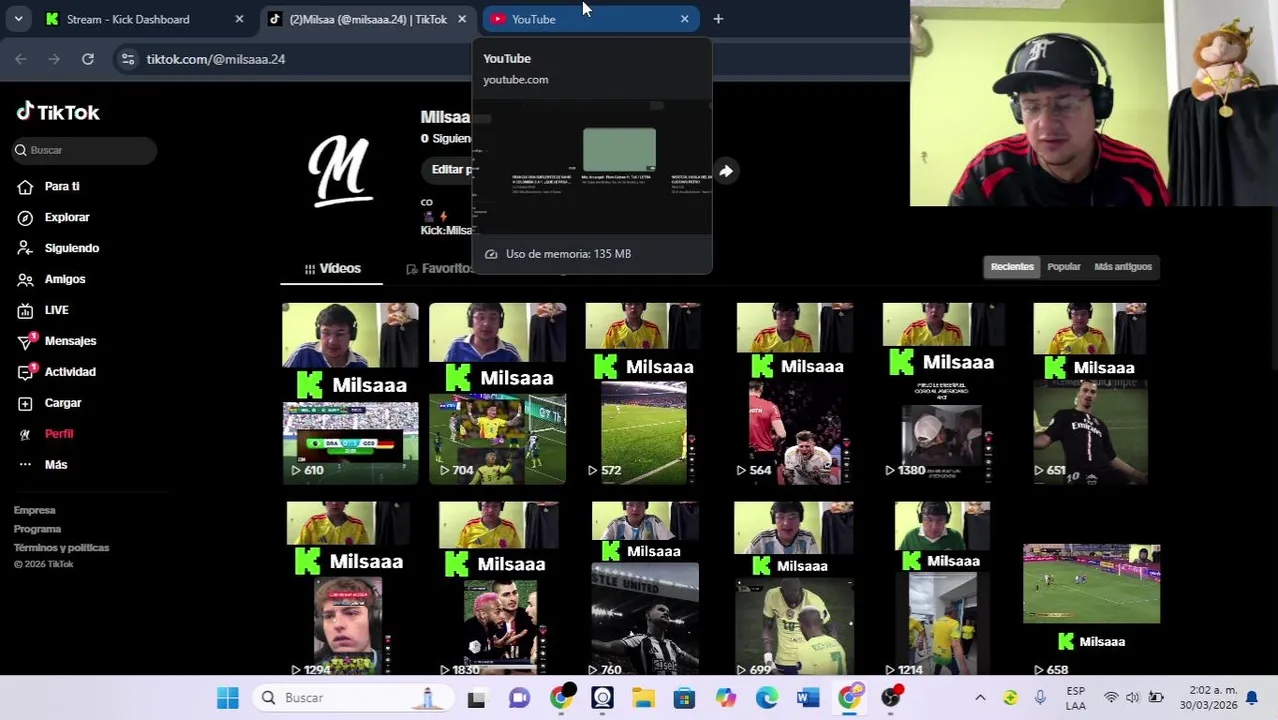The image size is (1278, 720).
Task: Open video with 651 views
Action: tap(1090, 394)
